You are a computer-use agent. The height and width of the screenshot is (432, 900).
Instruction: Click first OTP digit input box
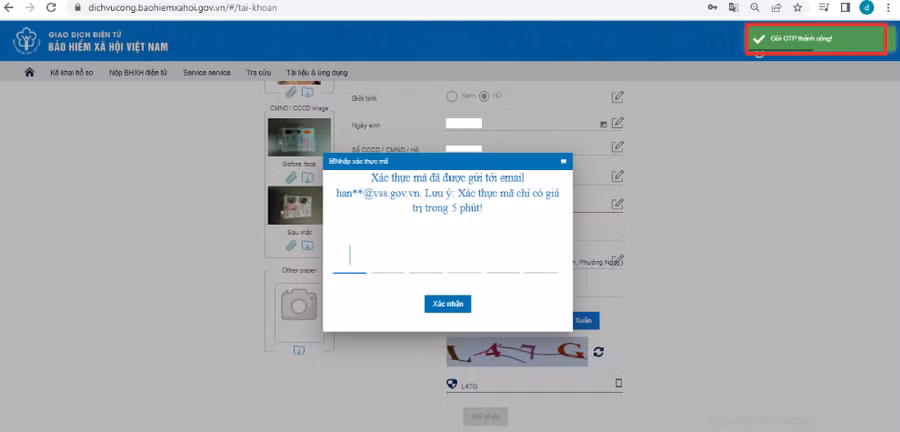tap(349, 258)
